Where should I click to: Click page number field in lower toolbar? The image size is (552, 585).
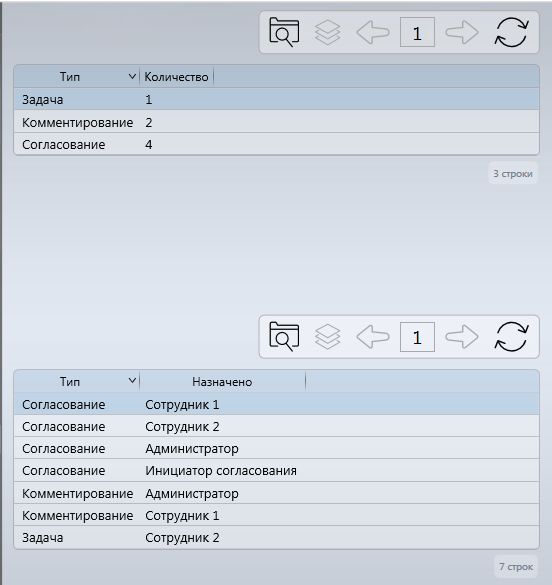point(417,337)
